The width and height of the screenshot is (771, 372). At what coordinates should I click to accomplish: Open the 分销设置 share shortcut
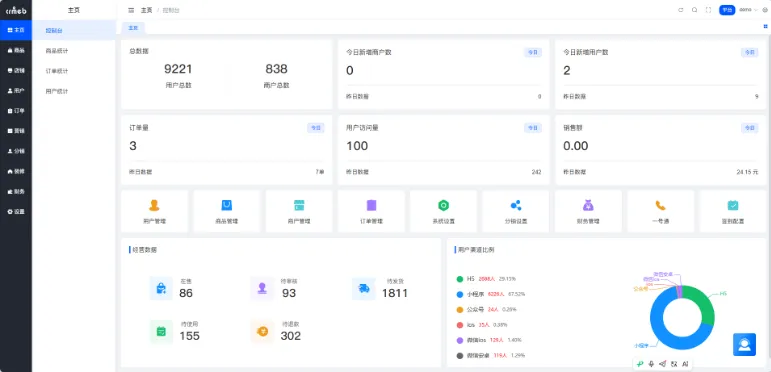[516, 211]
